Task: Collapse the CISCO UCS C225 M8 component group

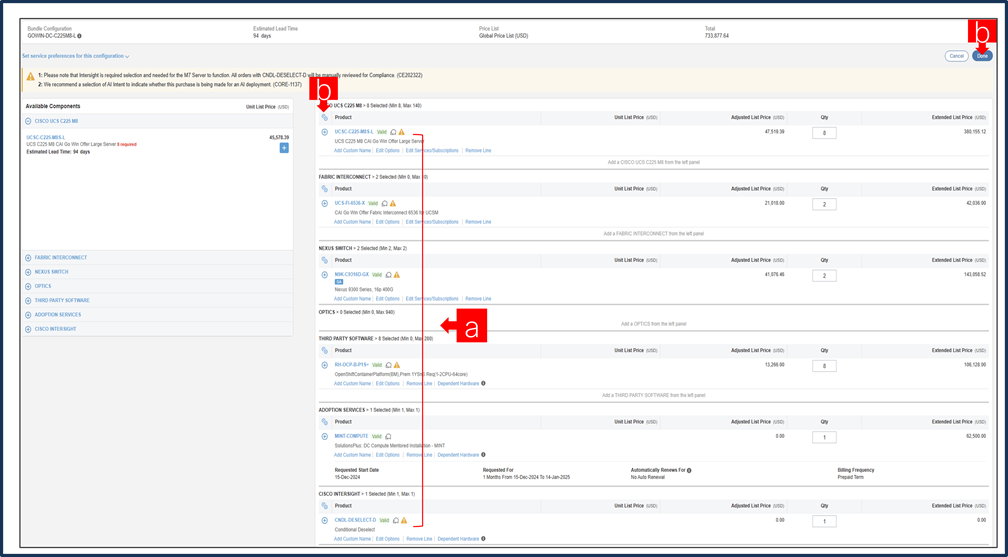Action: 28,121
